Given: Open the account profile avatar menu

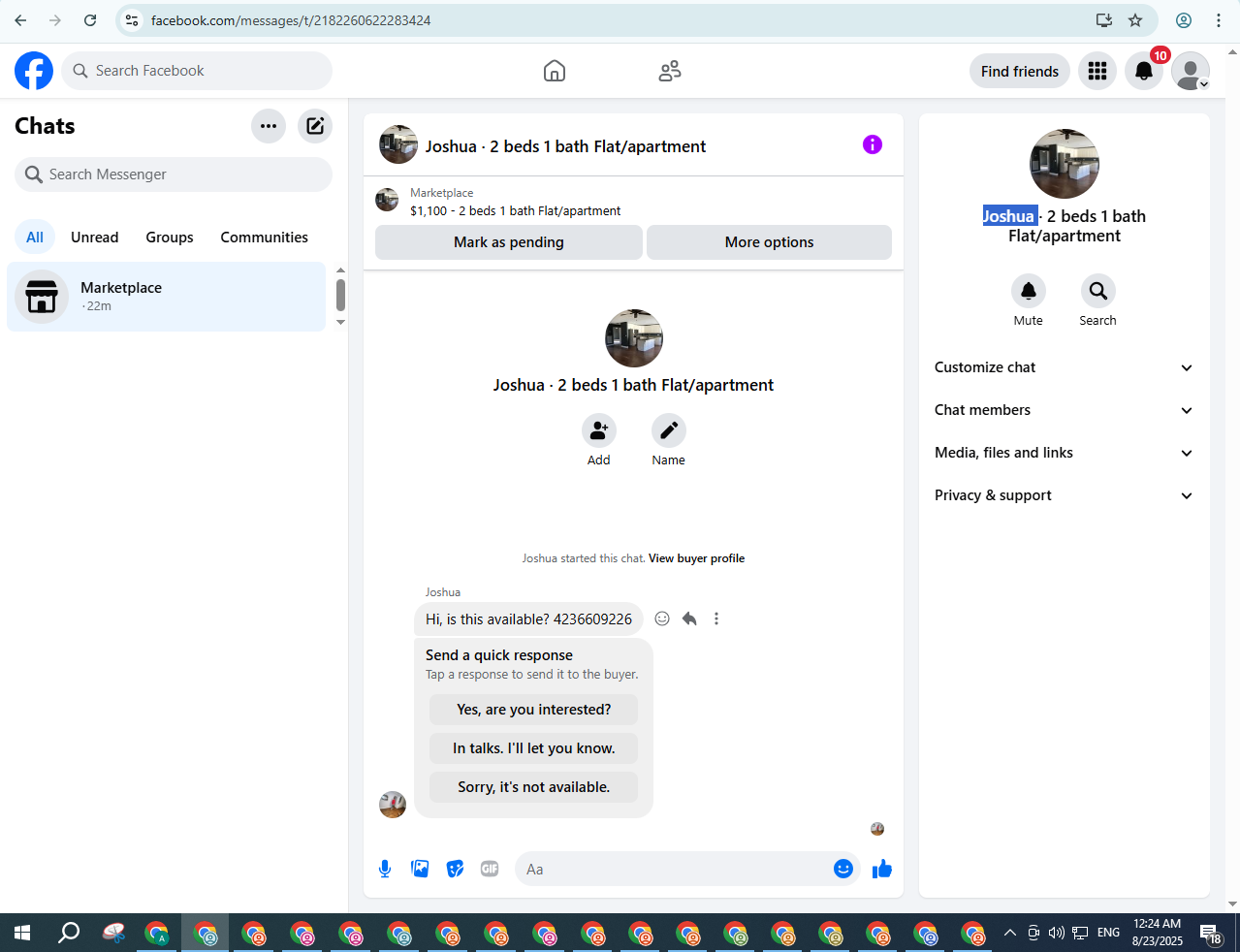Looking at the screenshot, I should tap(1191, 71).
